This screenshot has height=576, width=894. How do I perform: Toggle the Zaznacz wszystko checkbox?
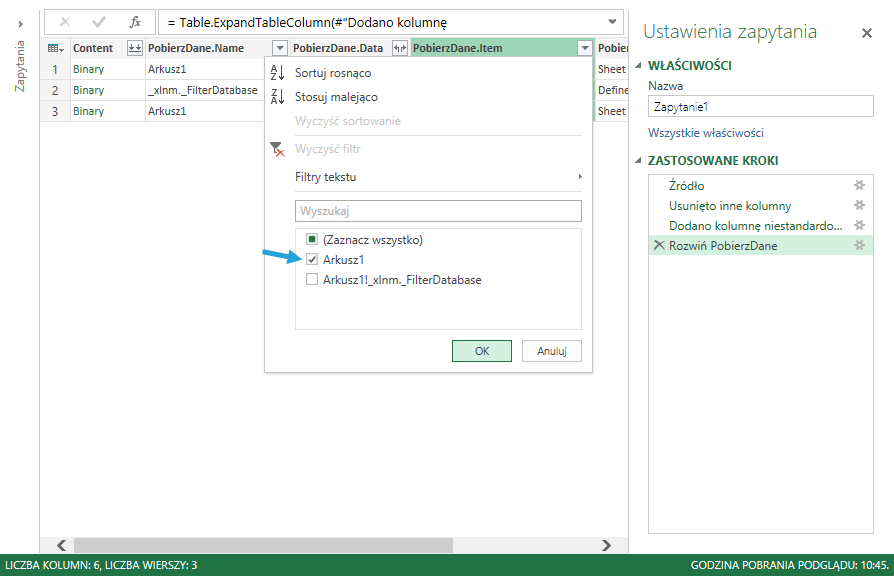pos(313,239)
